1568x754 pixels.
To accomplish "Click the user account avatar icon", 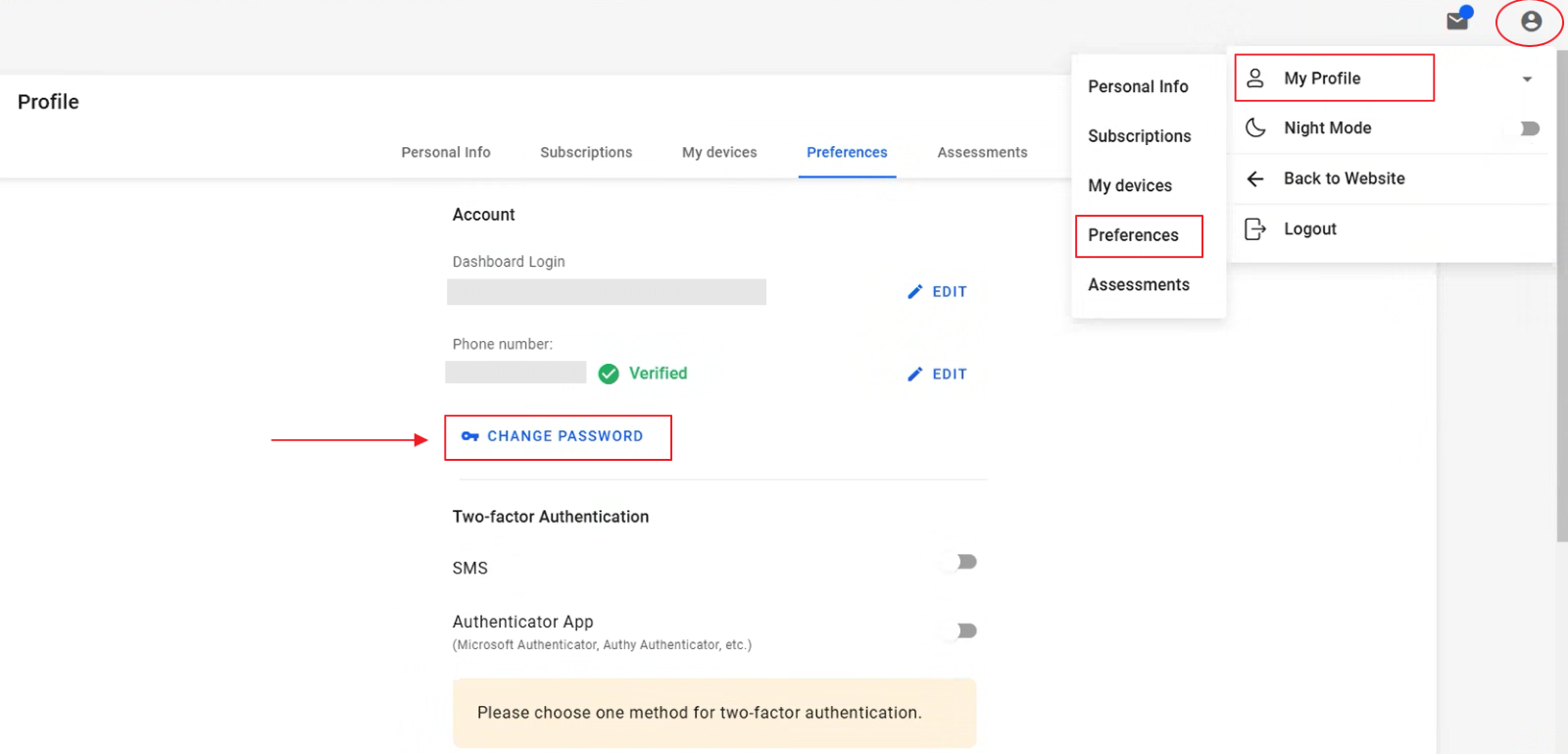I will (1531, 22).
